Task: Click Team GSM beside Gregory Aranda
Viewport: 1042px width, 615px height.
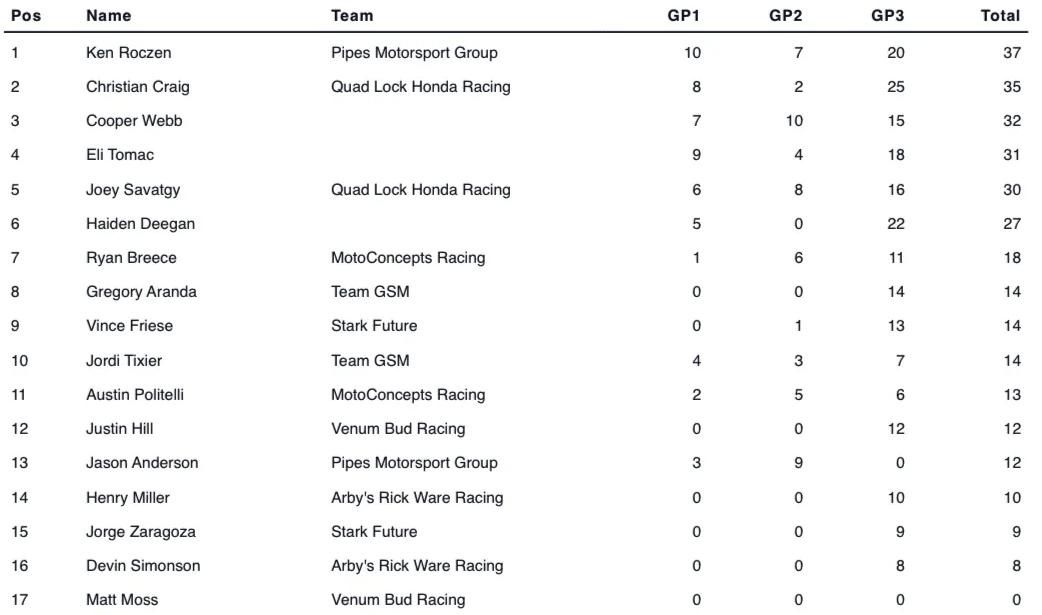Action: pyautogui.click(x=370, y=292)
